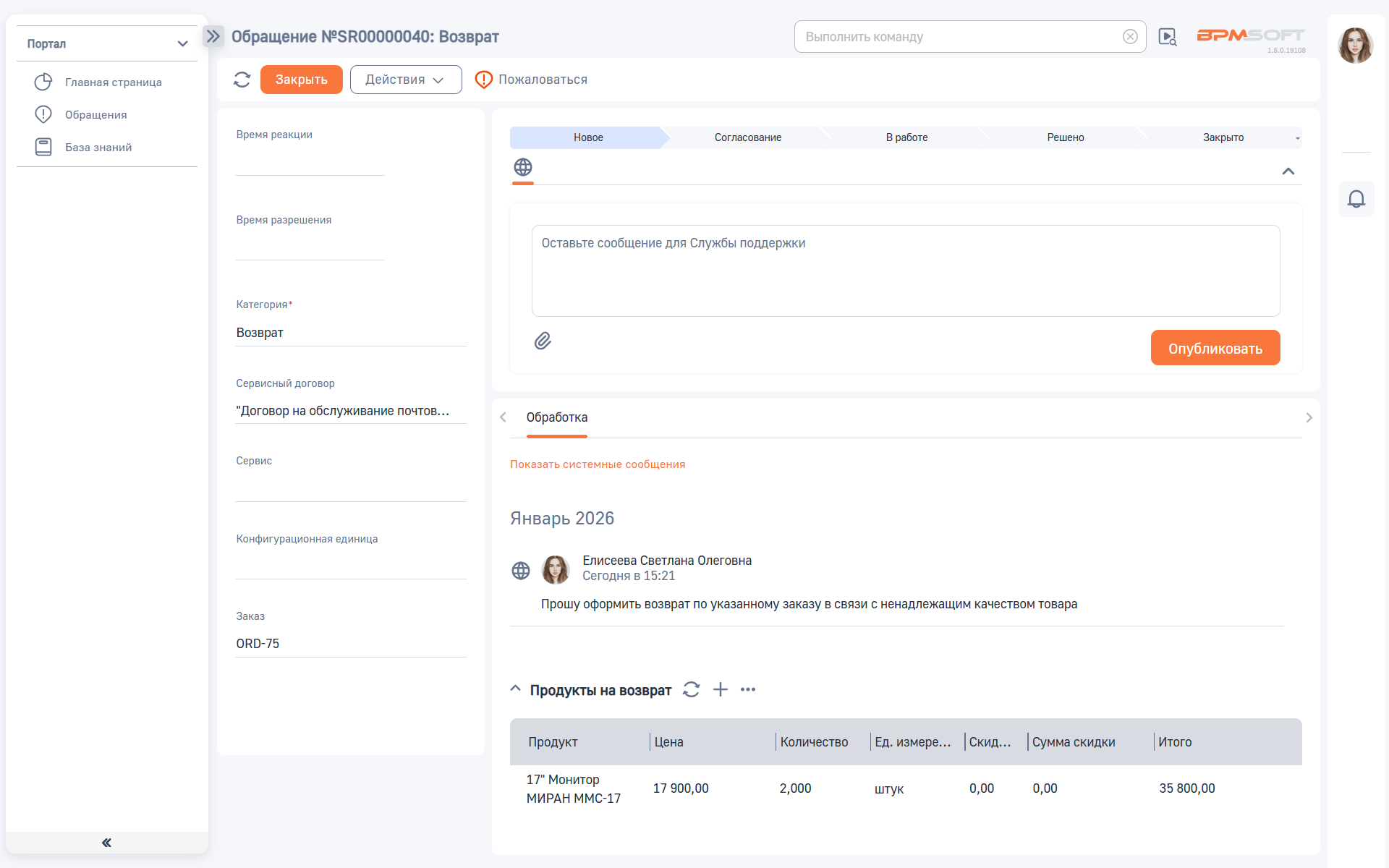The height and width of the screenshot is (868, 1389).
Task: Collapse the message panel with the up chevron
Action: pyautogui.click(x=1288, y=171)
